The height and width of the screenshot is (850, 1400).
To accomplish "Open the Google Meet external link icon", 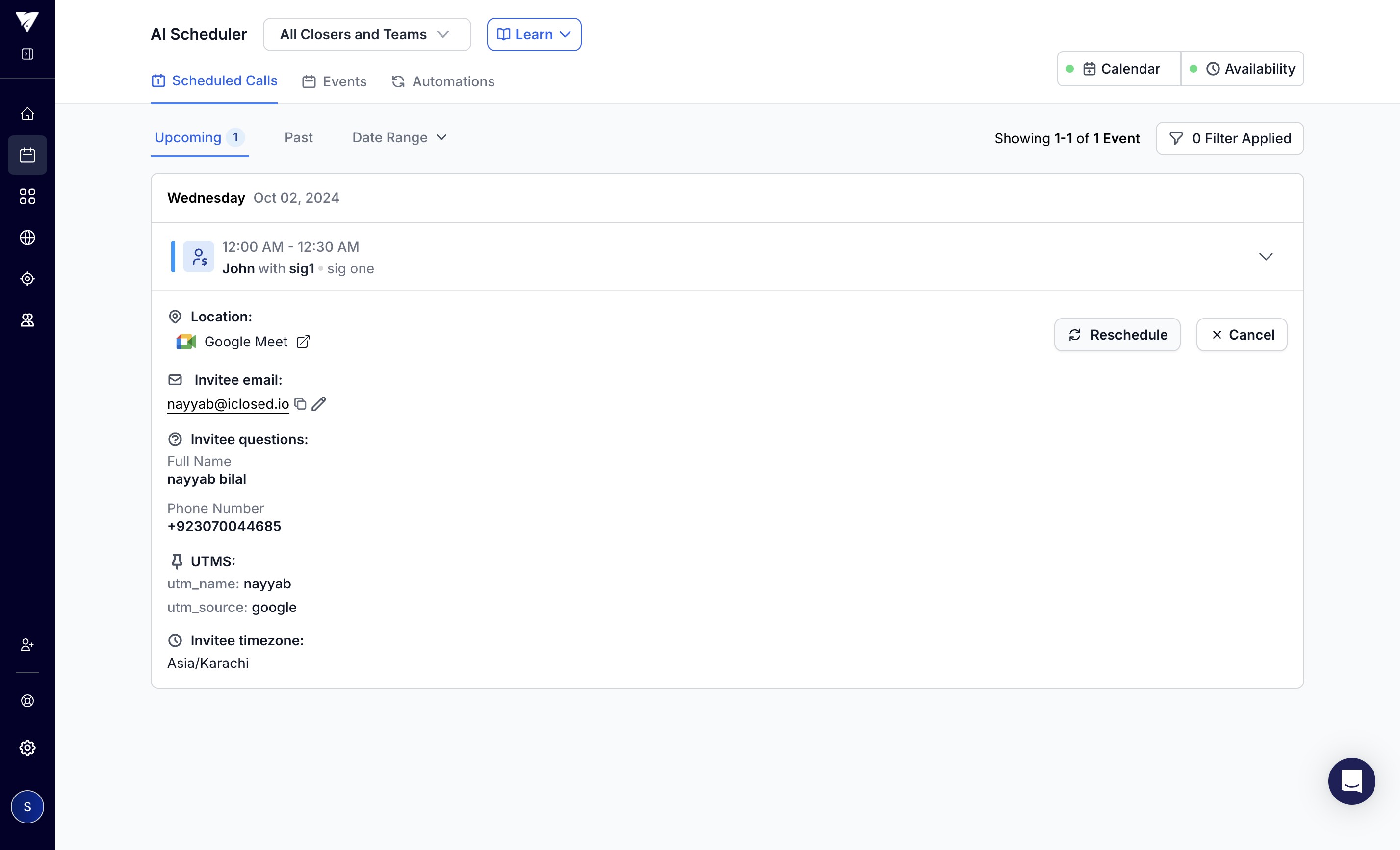I will (x=303, y=342).
